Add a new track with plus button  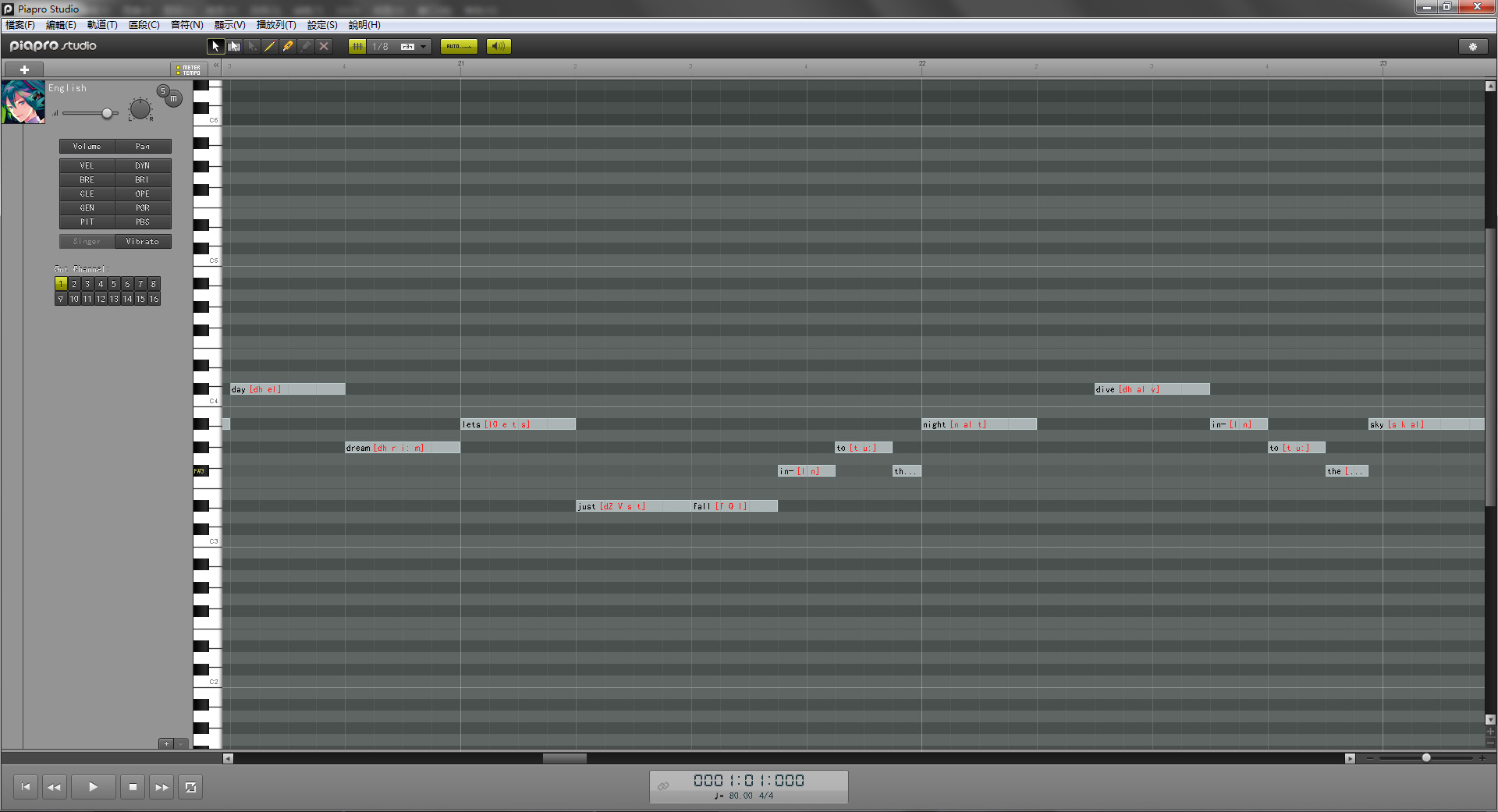[x=24, y=69]
